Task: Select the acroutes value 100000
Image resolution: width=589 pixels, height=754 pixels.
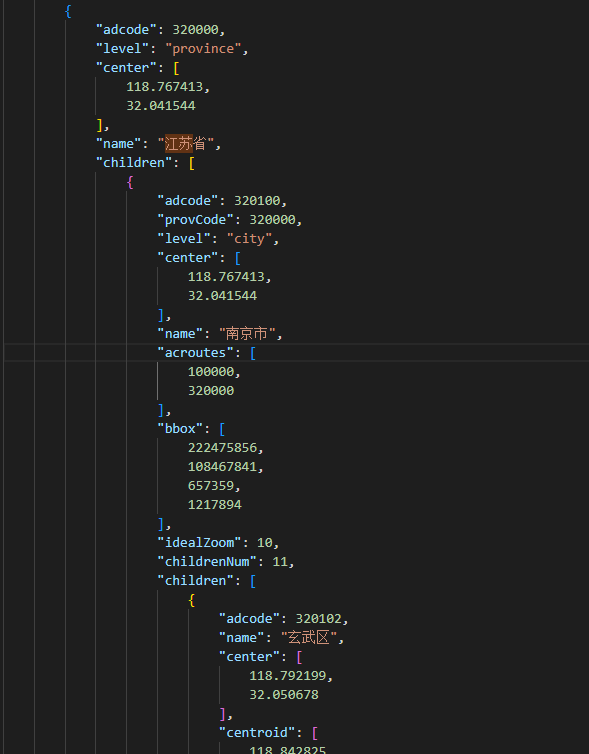Action: [x=211, y=372]
